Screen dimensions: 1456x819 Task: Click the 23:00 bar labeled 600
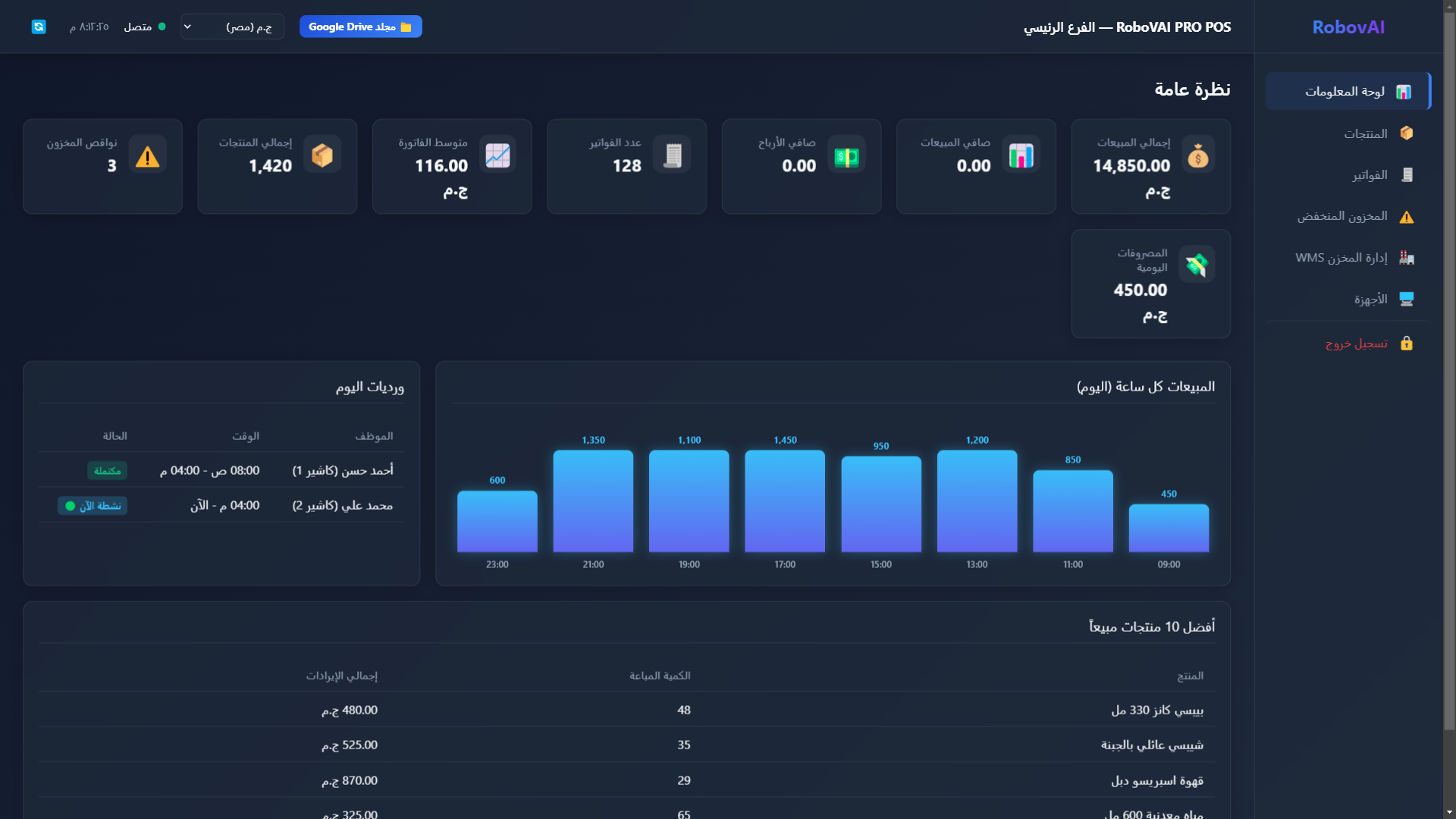497,522
